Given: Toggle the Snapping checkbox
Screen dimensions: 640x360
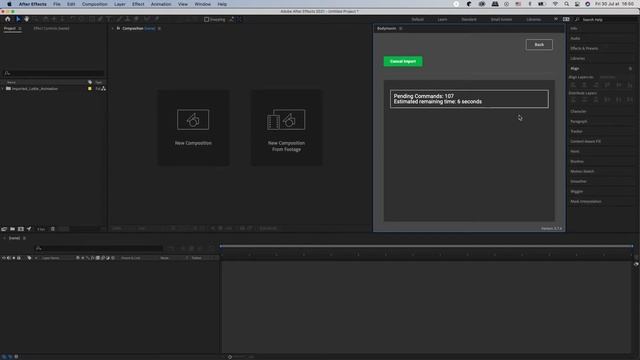Looking at the screenshot, I should [207, 19].
